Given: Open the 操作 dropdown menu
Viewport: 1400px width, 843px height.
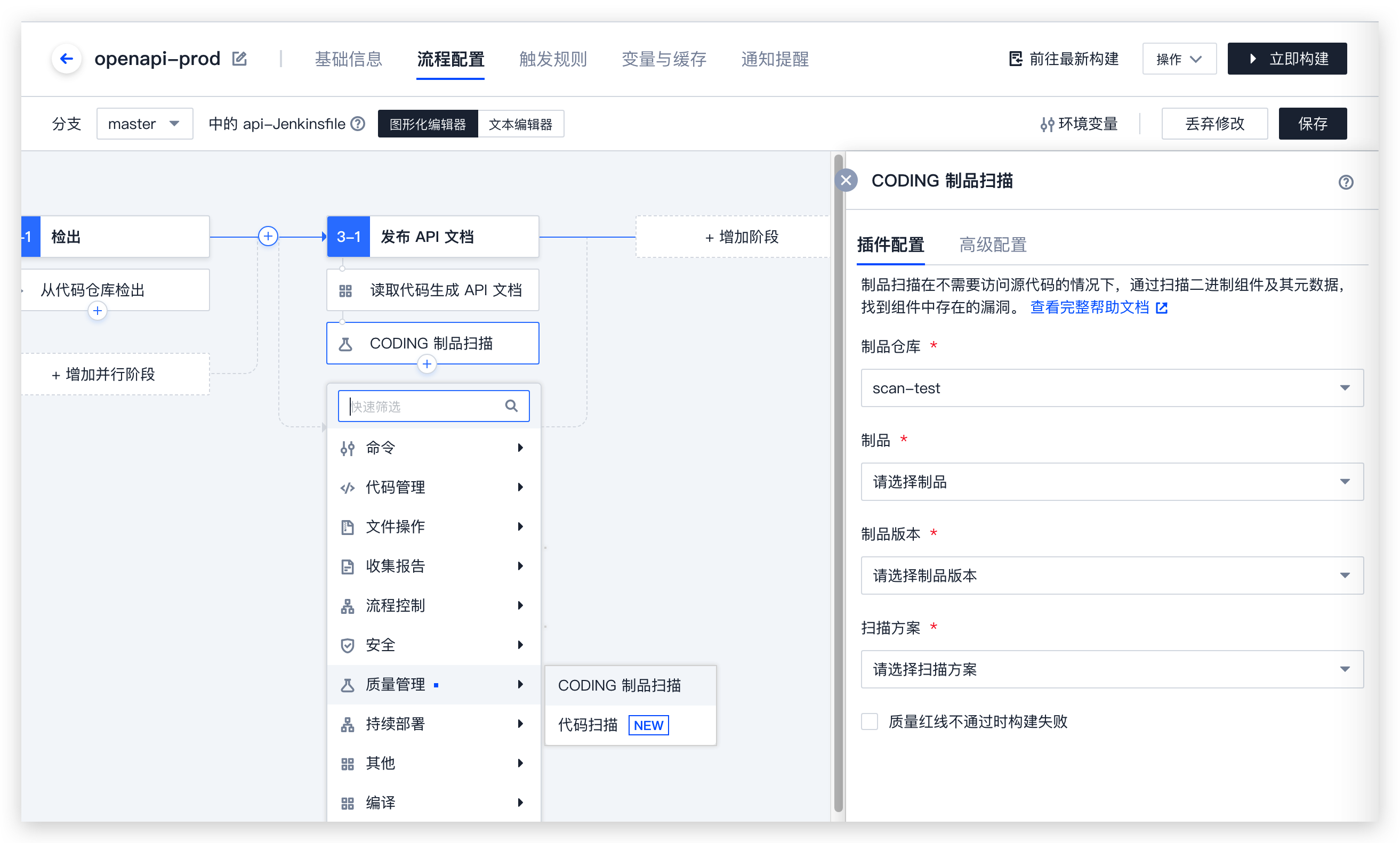Looking at the screenshot, I should (x=1179, y=59).
